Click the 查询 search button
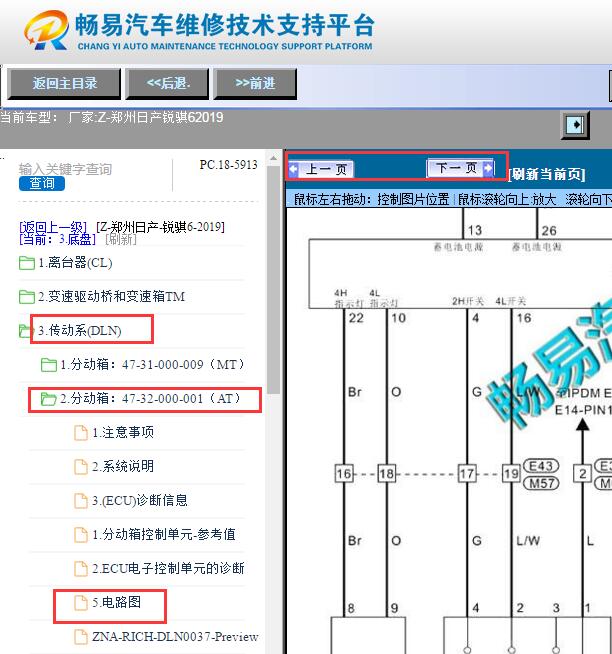This screenshot has width=612, height=654. click(x=42, y=184)
